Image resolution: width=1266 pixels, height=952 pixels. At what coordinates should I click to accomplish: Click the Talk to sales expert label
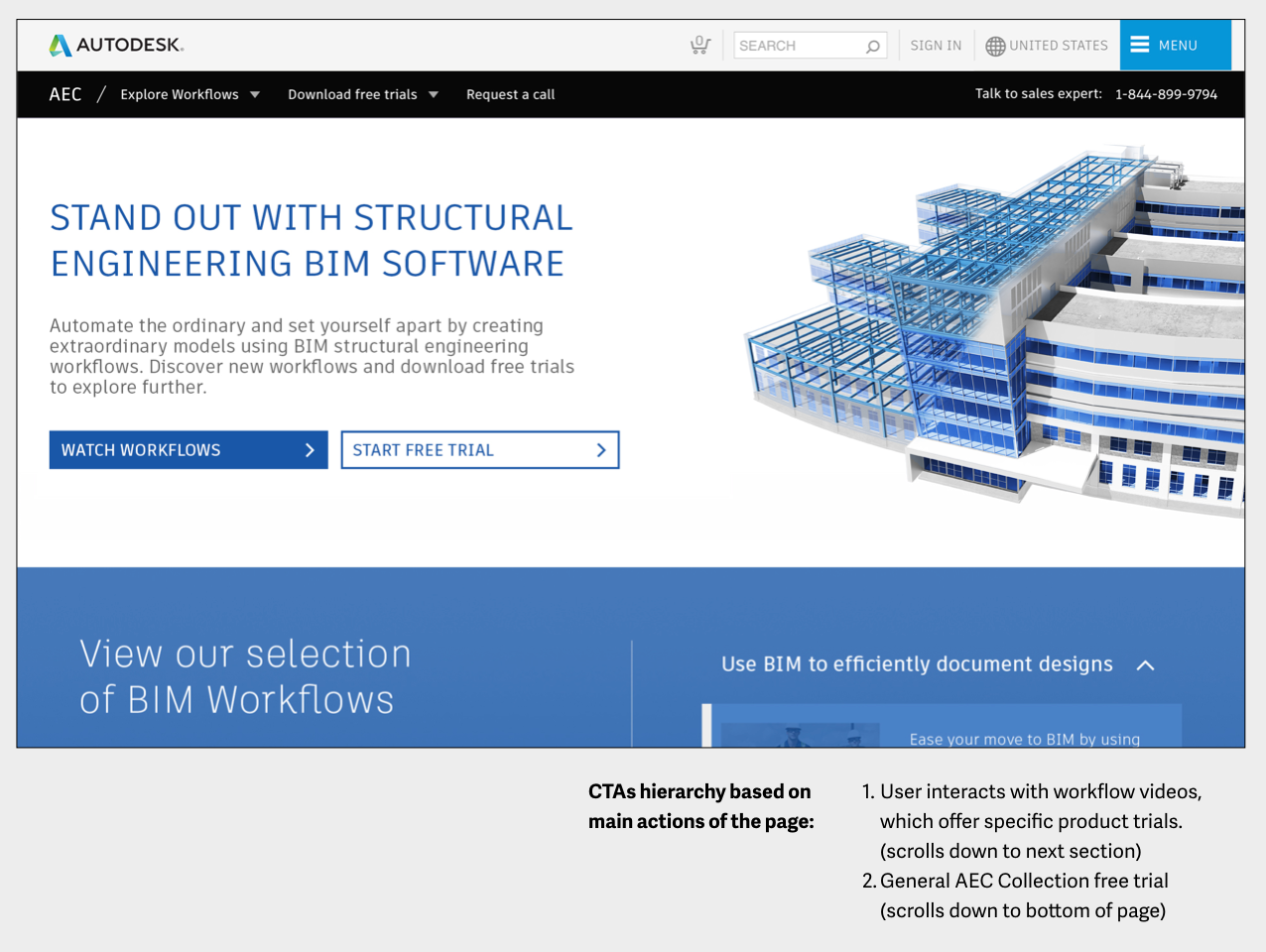pos(1038,93)
